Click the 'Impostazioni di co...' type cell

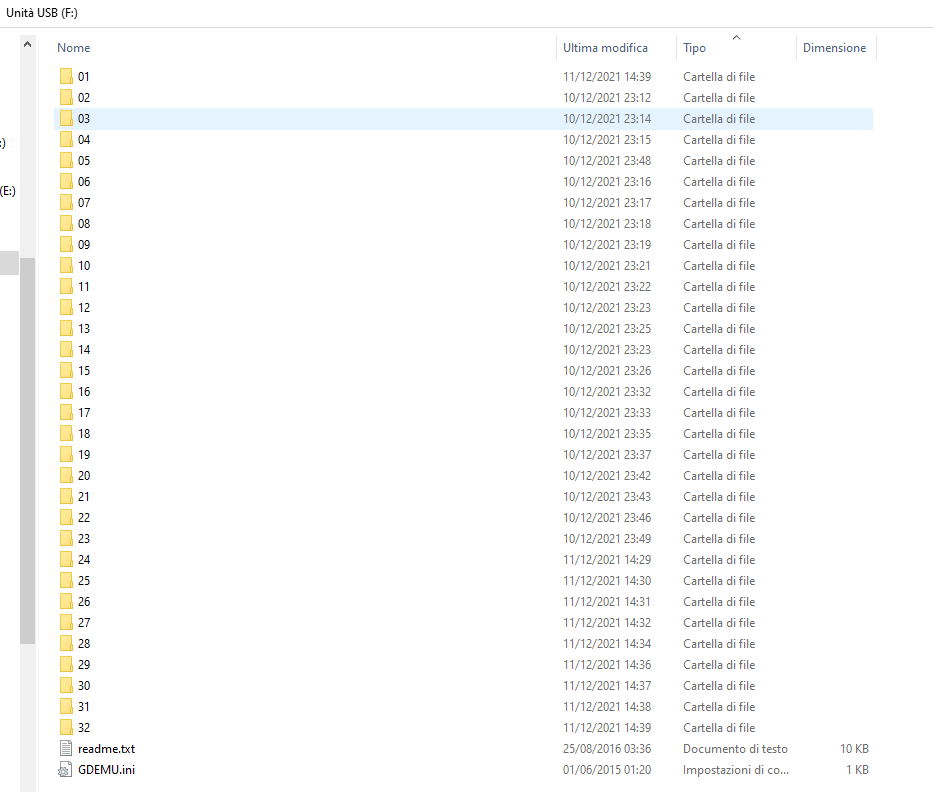[x=736, y=769]
